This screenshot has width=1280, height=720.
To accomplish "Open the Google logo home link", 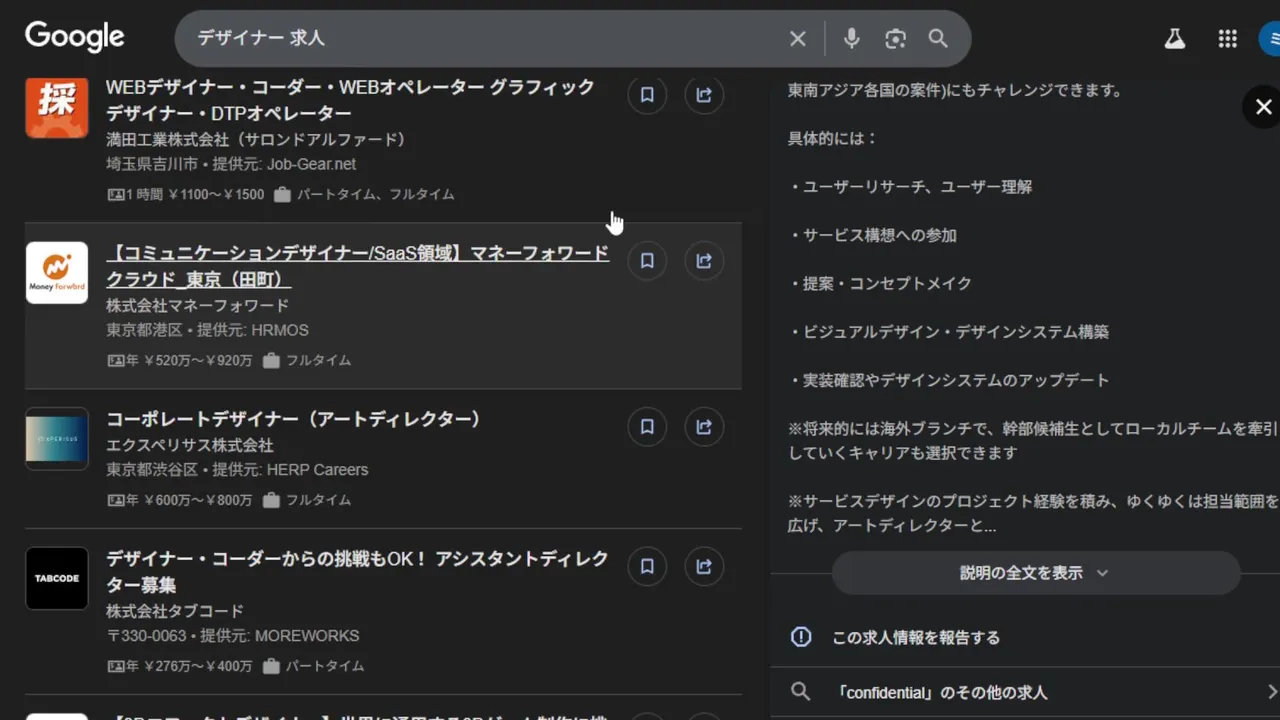I will (75, 37).
